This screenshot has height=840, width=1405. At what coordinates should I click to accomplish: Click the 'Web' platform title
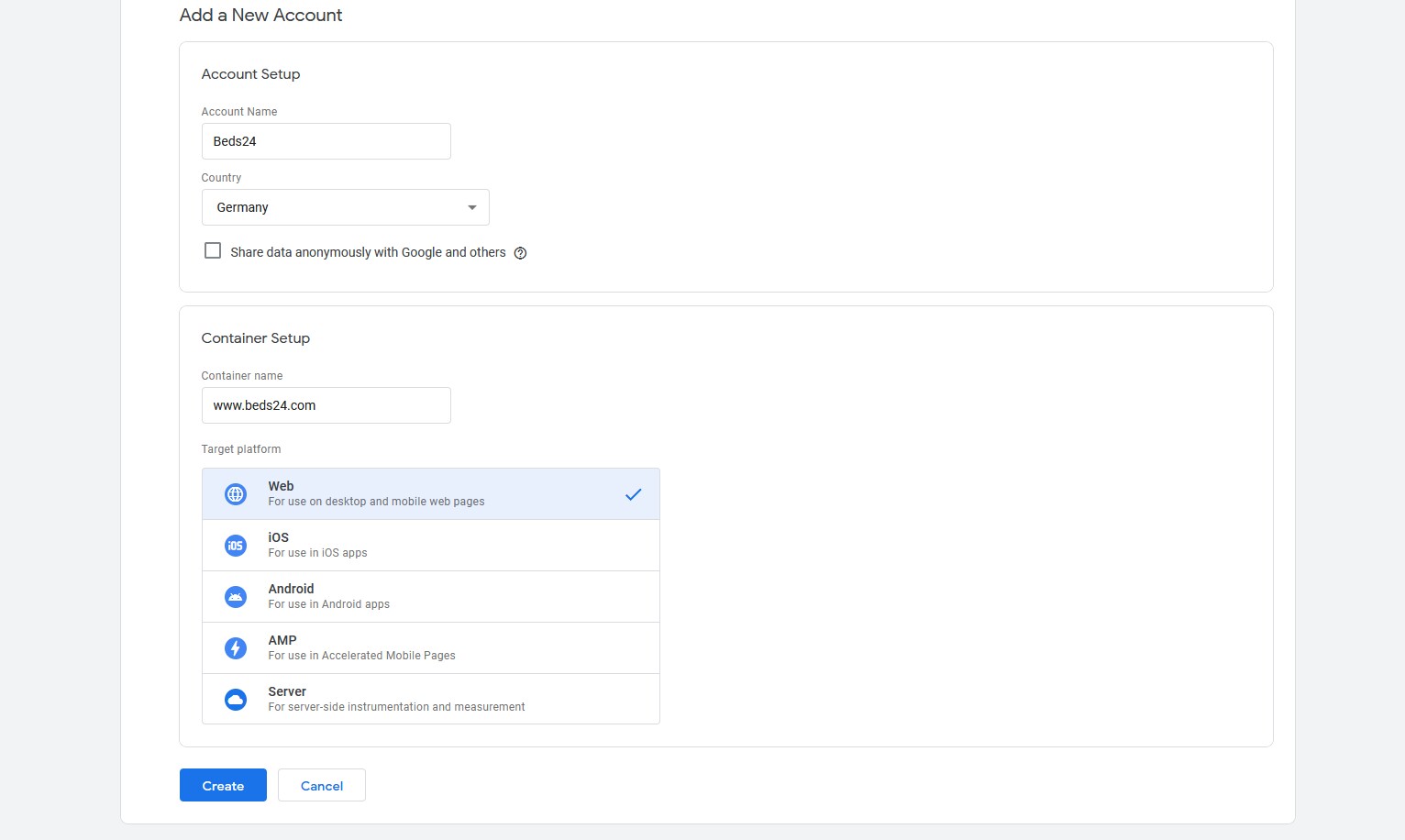click(281, 486)
